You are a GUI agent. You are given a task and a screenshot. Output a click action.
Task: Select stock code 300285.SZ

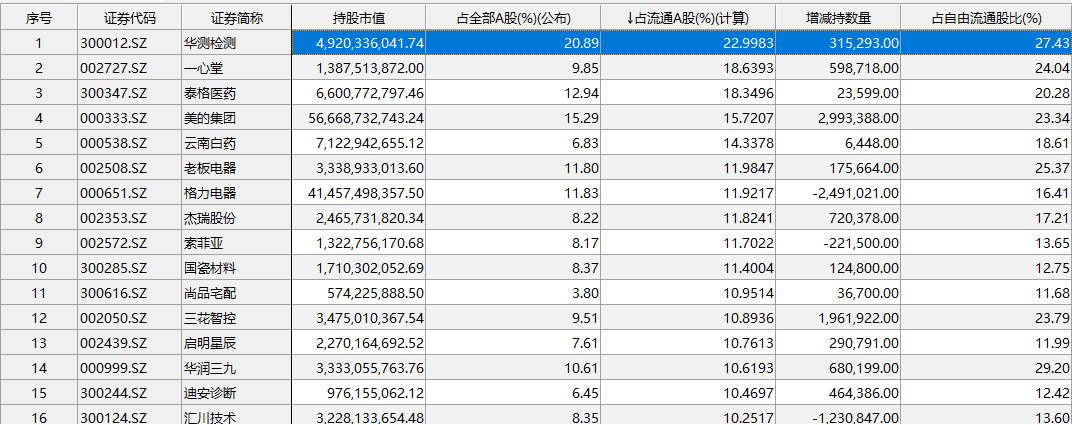pos(131,268)
